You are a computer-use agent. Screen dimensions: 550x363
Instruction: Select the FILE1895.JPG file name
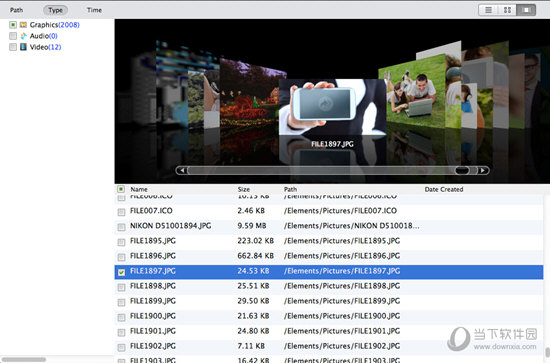[x=153, y=241]
